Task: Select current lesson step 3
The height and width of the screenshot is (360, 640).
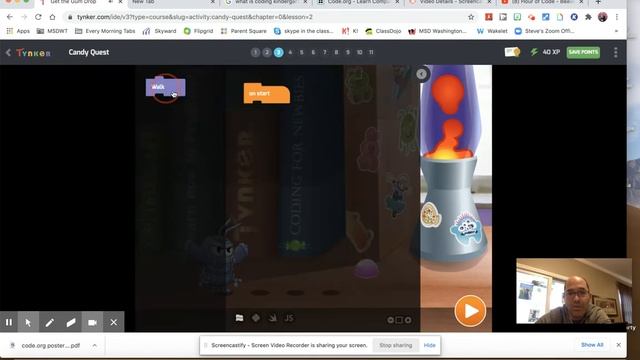Action: click(x=278, y=52)
